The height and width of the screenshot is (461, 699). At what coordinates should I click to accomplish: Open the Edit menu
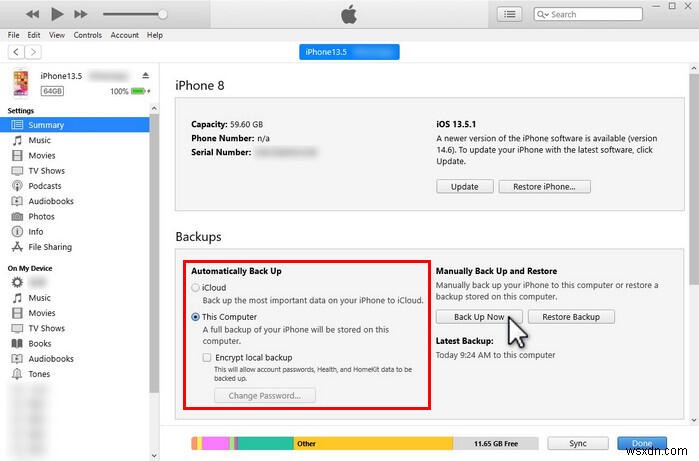click(x=33, y=35)
